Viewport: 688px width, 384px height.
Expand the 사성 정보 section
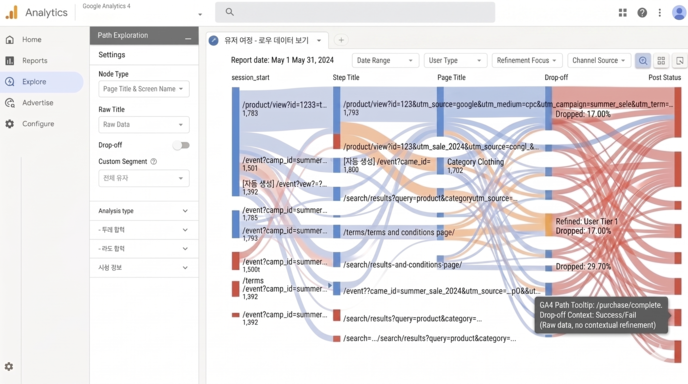coord(144,268)
